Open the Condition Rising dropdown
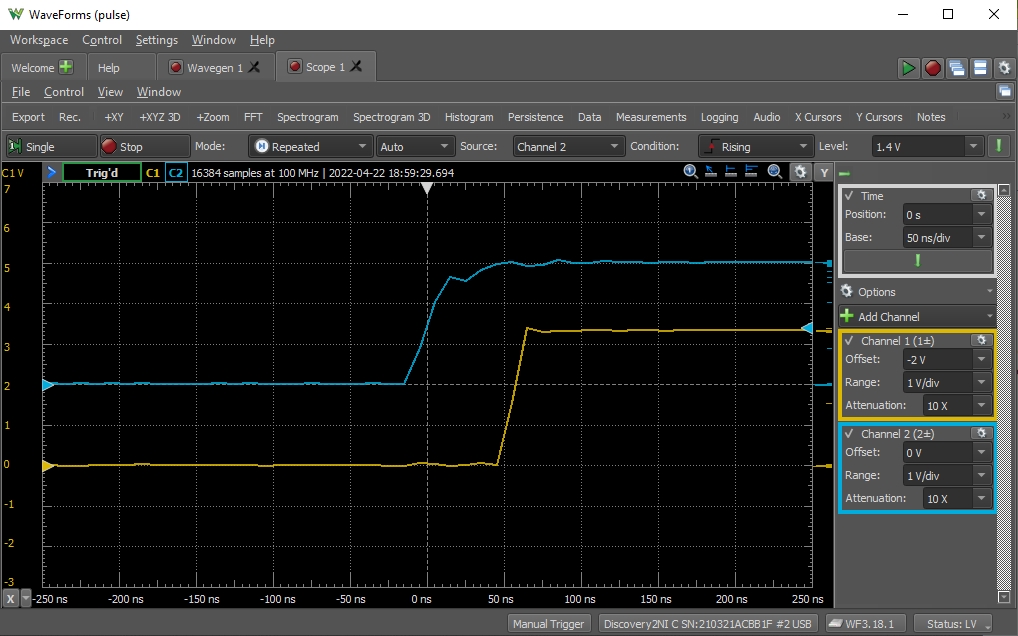Screen dimensions: 1018x636 pyautogui.click(x=756, y=147)
